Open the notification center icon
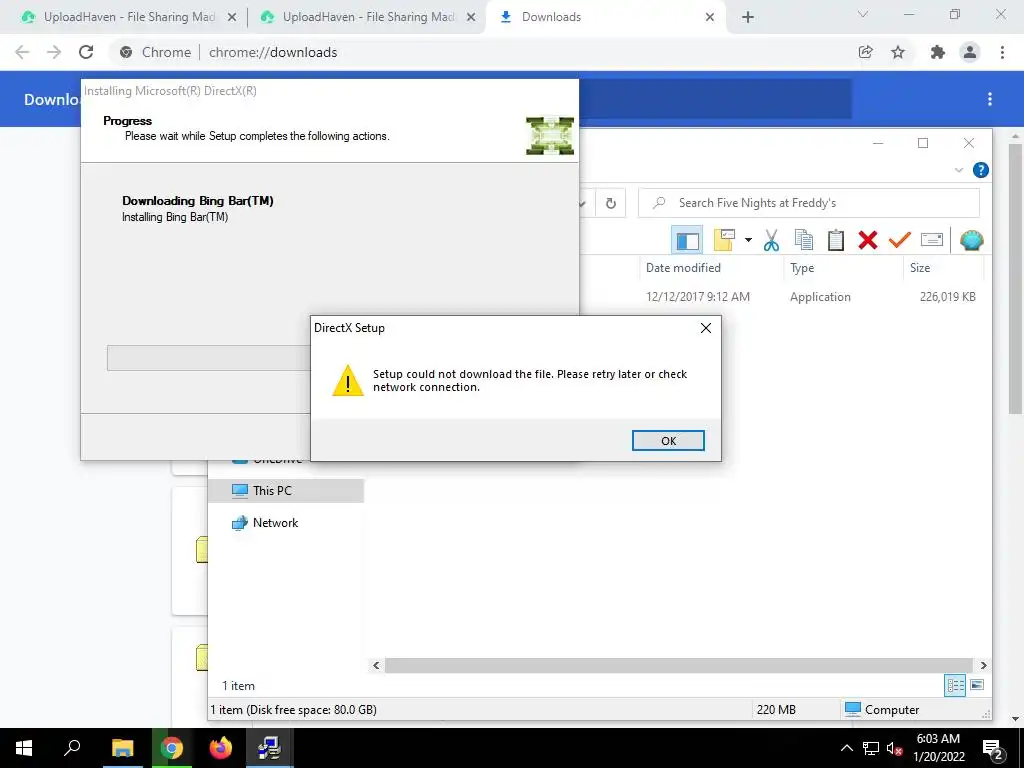 click(992, 748)
